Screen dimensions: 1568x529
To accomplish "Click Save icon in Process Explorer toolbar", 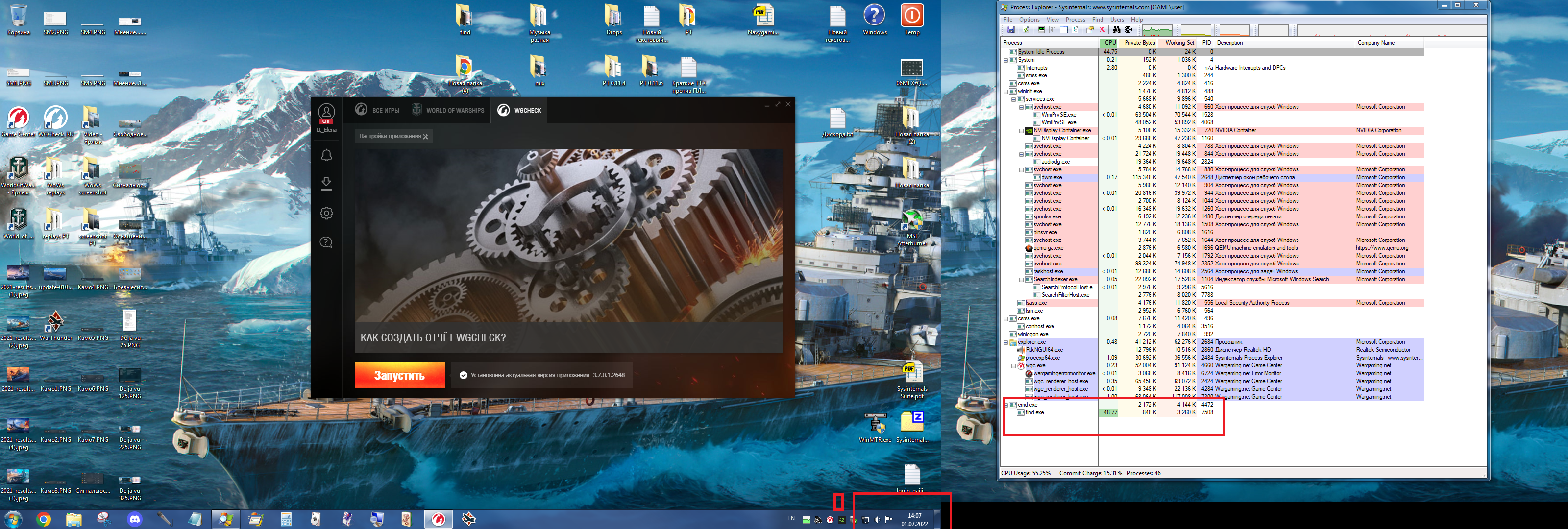I will coord(1011,30).
